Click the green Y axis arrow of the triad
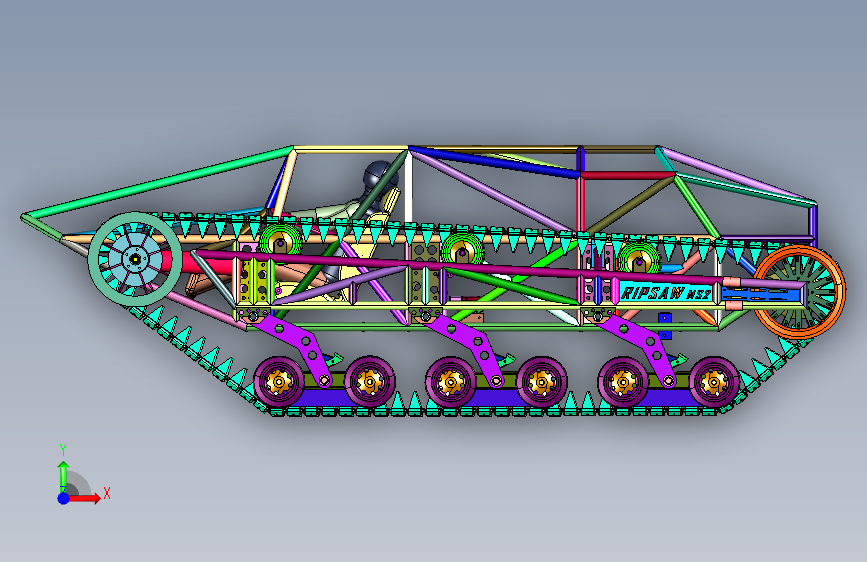This screenshot has width=867, height=562. click(x=63, y=476)
